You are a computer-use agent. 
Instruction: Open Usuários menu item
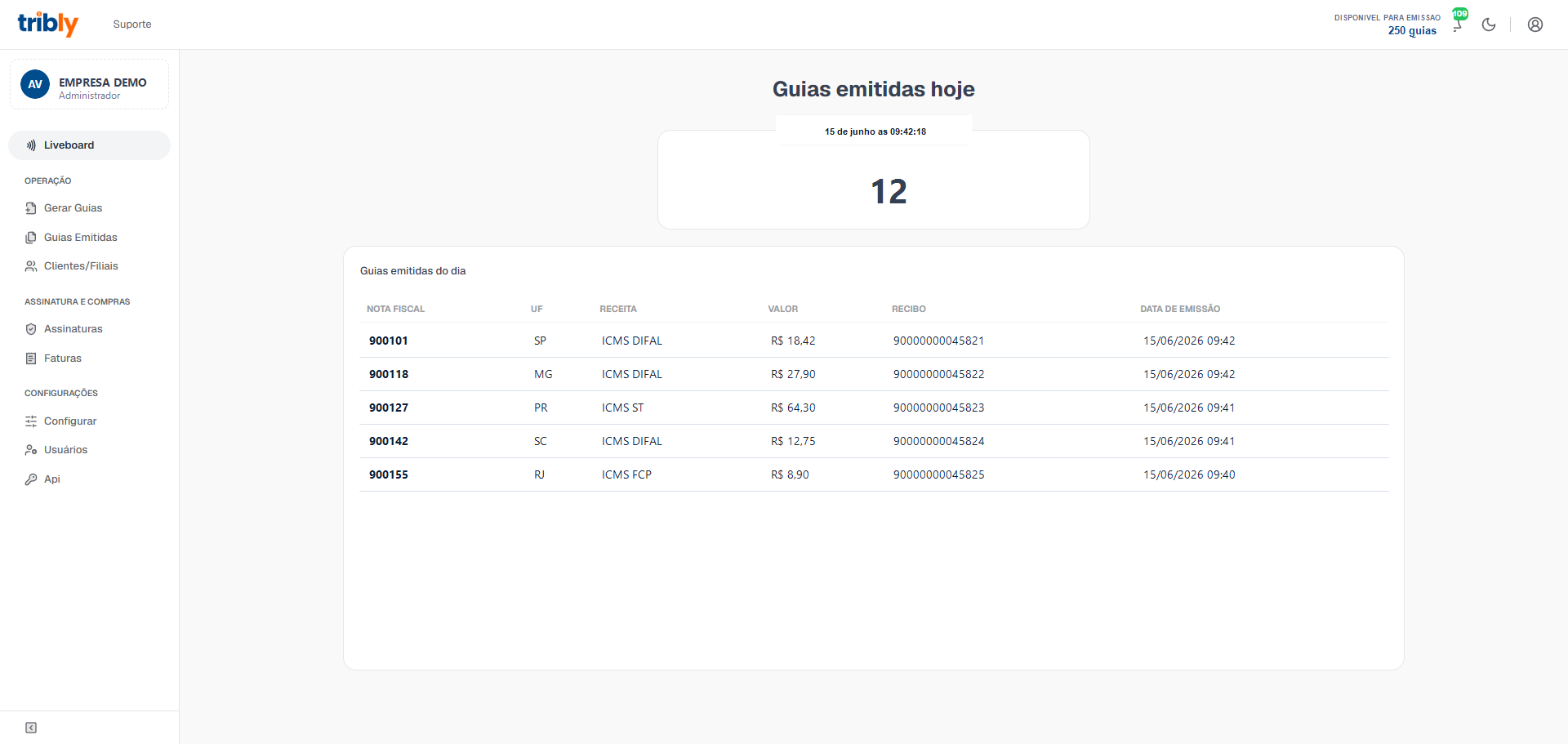point(65,450)
